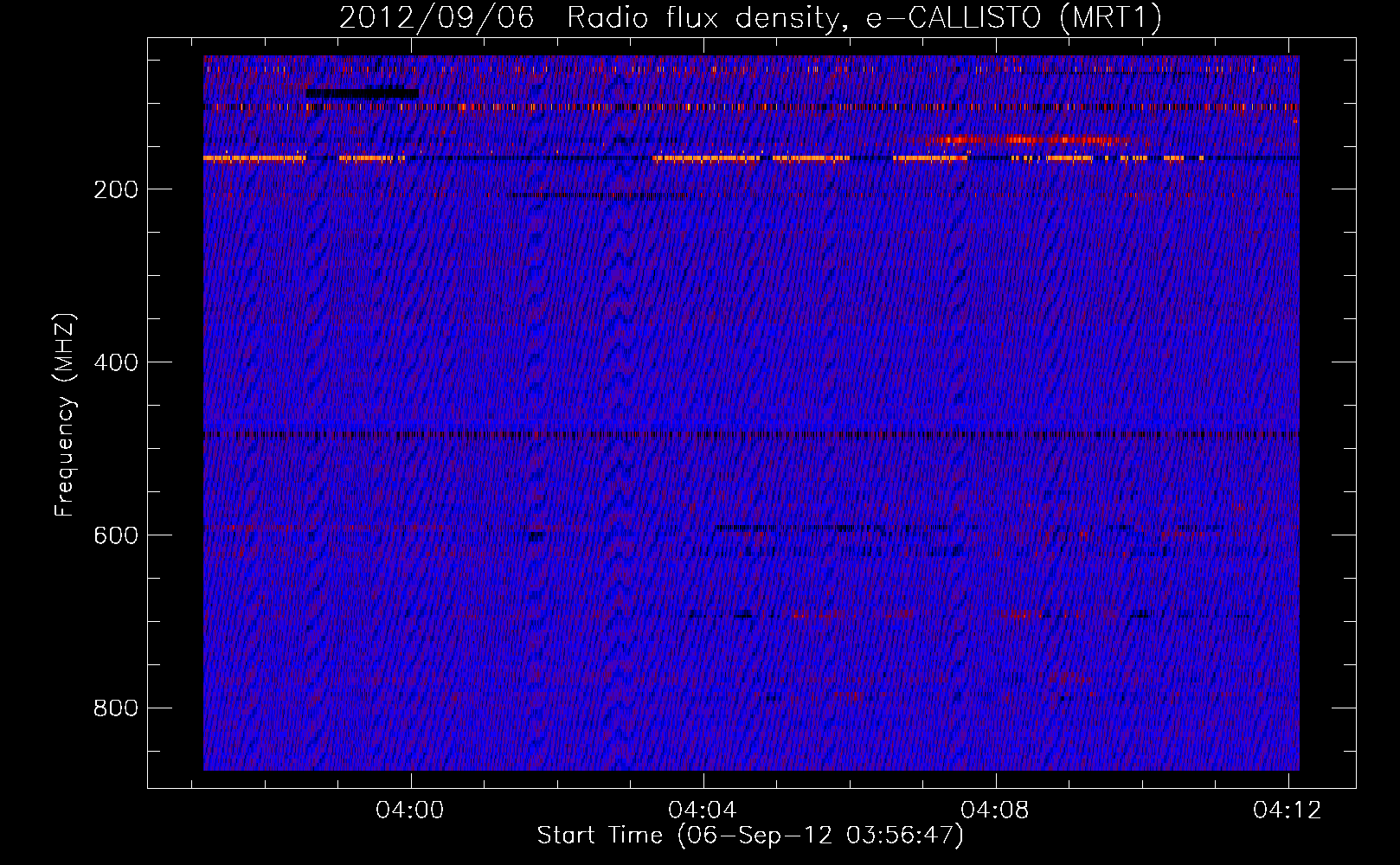Click the red burst feature near 04:08
The height and width of the screenshot is (865, 1400).
click(1028, 139)
